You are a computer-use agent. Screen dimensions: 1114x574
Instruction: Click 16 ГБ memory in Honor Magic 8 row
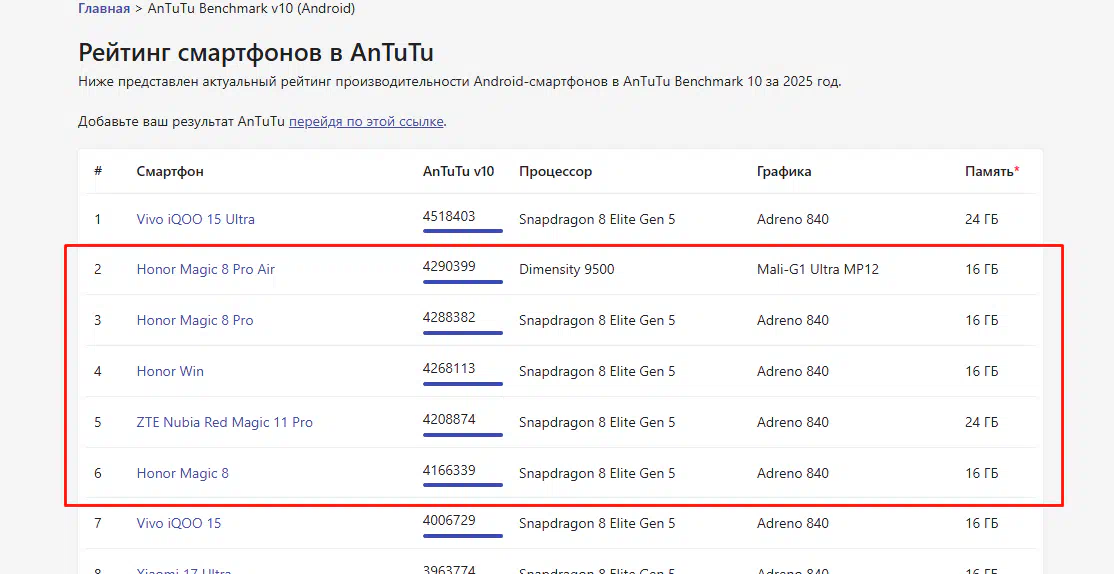(981, 473)
